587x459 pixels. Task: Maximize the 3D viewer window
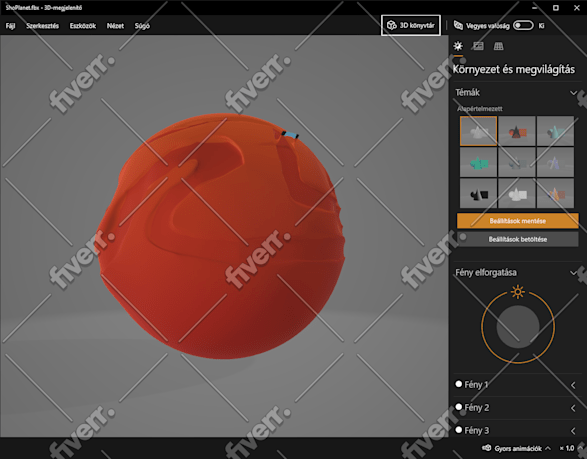click(x=556, y=7)
